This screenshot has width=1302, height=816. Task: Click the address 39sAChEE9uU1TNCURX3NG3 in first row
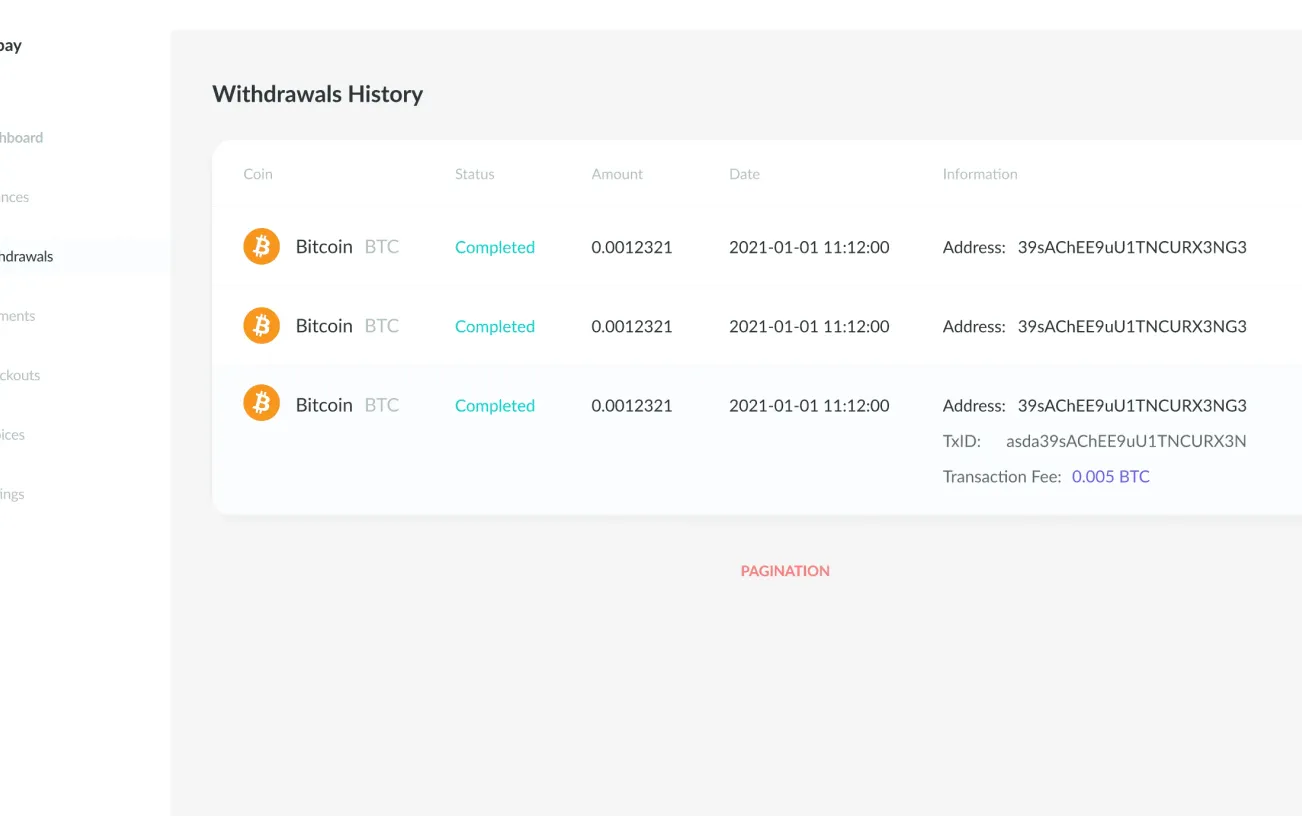[1132, 247]
